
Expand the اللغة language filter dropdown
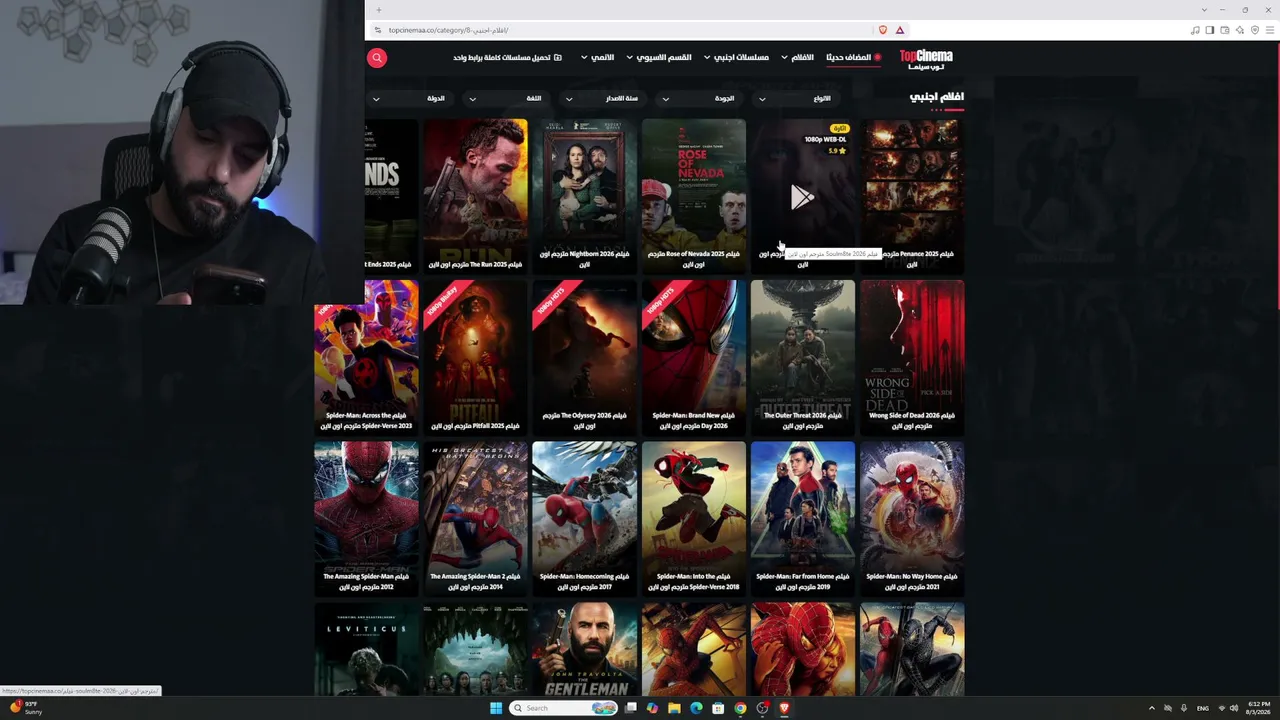505,99
